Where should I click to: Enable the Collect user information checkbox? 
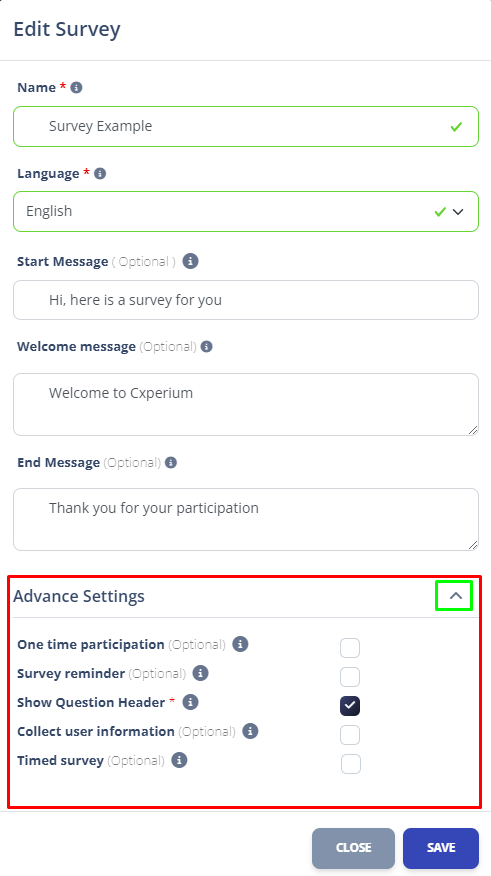tap(350, 735)
